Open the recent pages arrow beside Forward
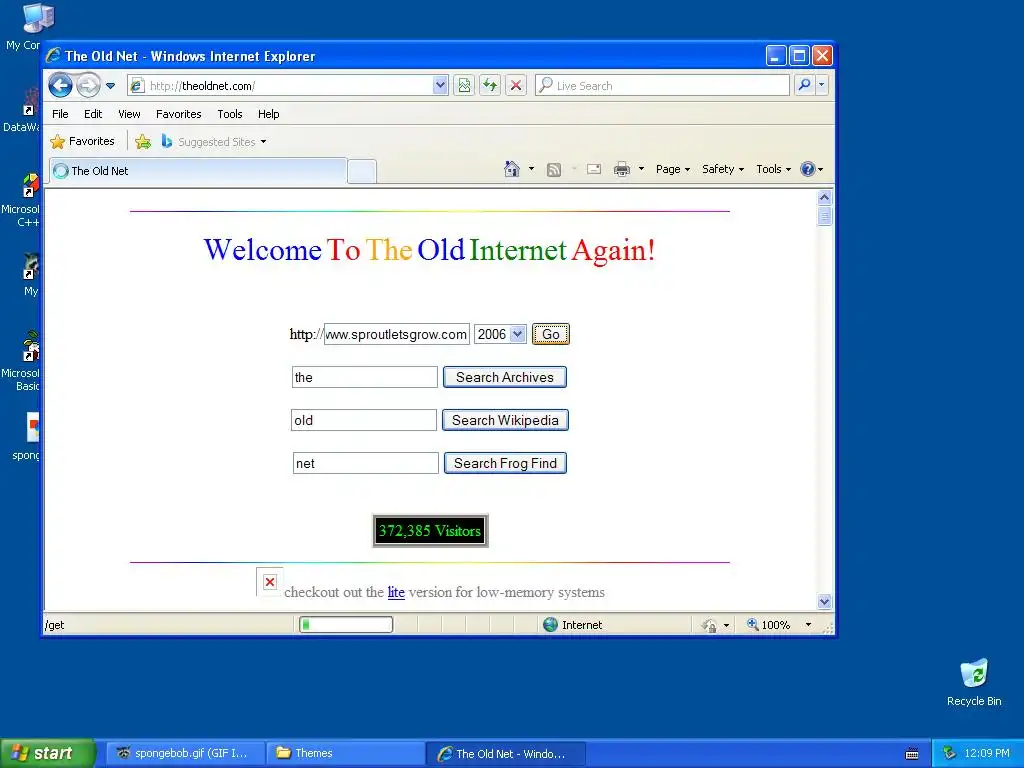The image size is (1024, 768). (x=110, y=86)
